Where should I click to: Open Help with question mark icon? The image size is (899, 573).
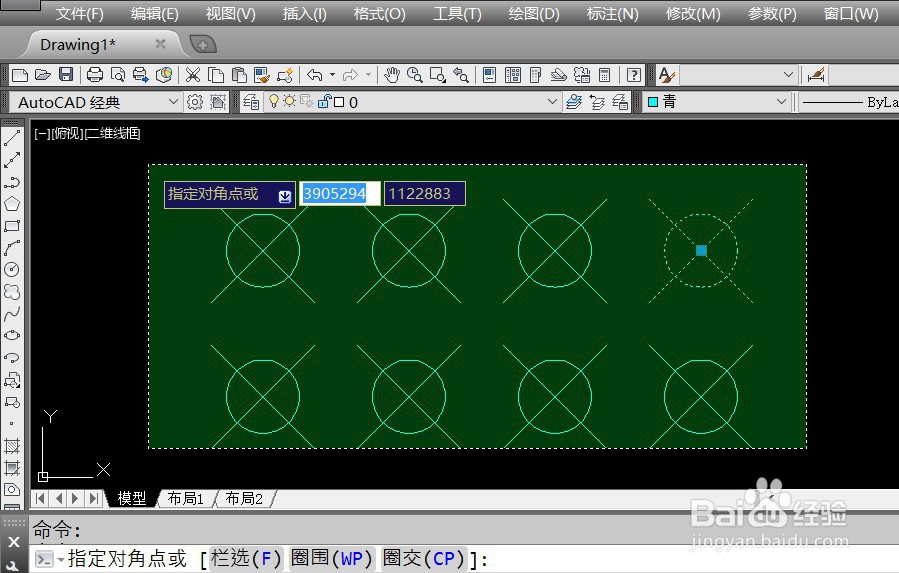(634, 75)
